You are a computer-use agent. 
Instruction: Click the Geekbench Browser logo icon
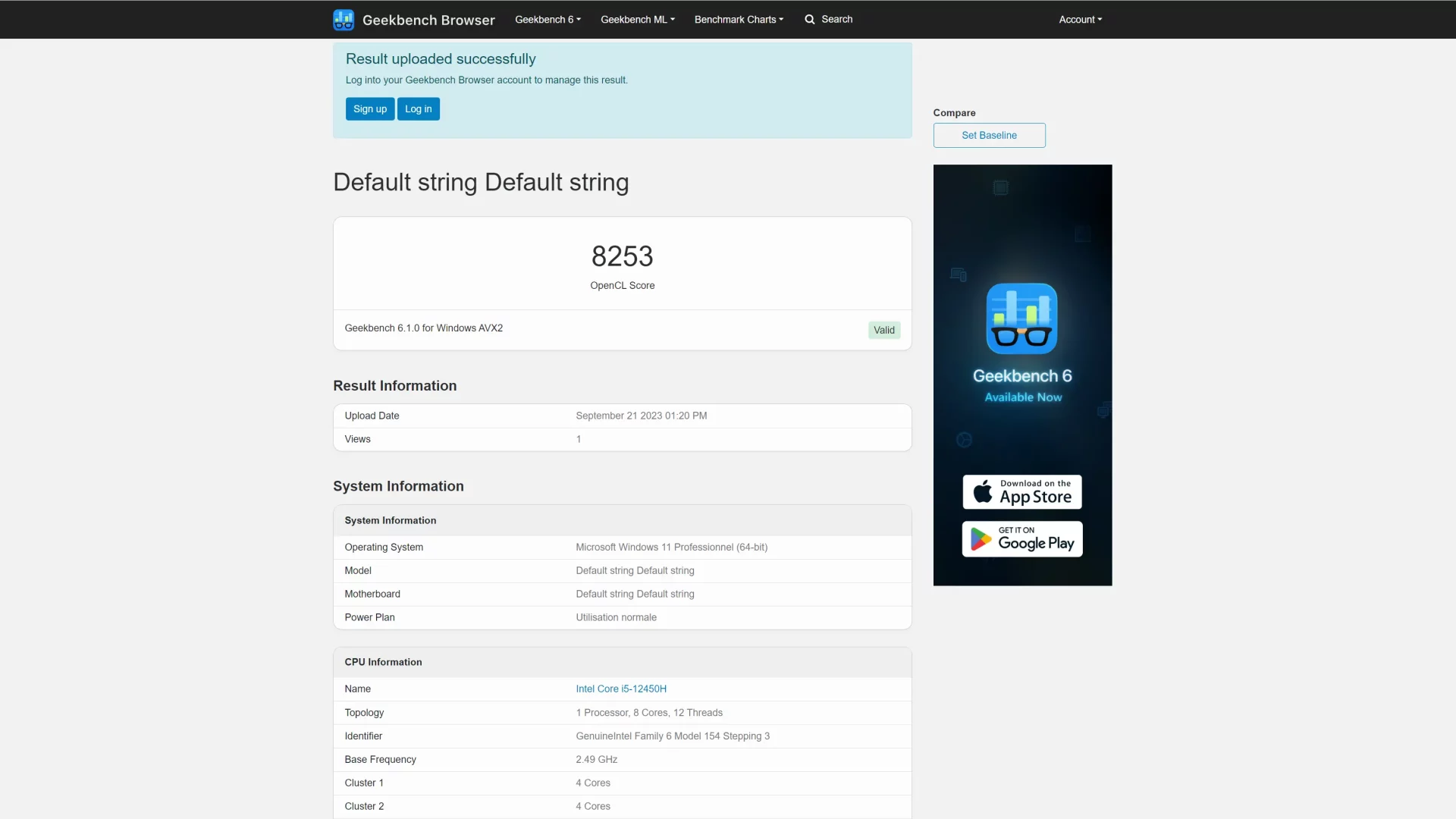(344, 20)
